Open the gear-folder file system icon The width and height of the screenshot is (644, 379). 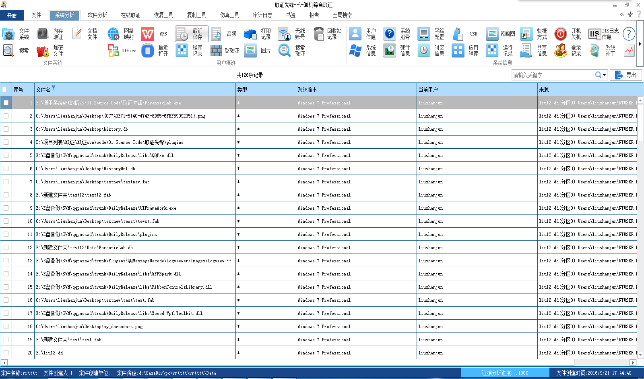8,34
